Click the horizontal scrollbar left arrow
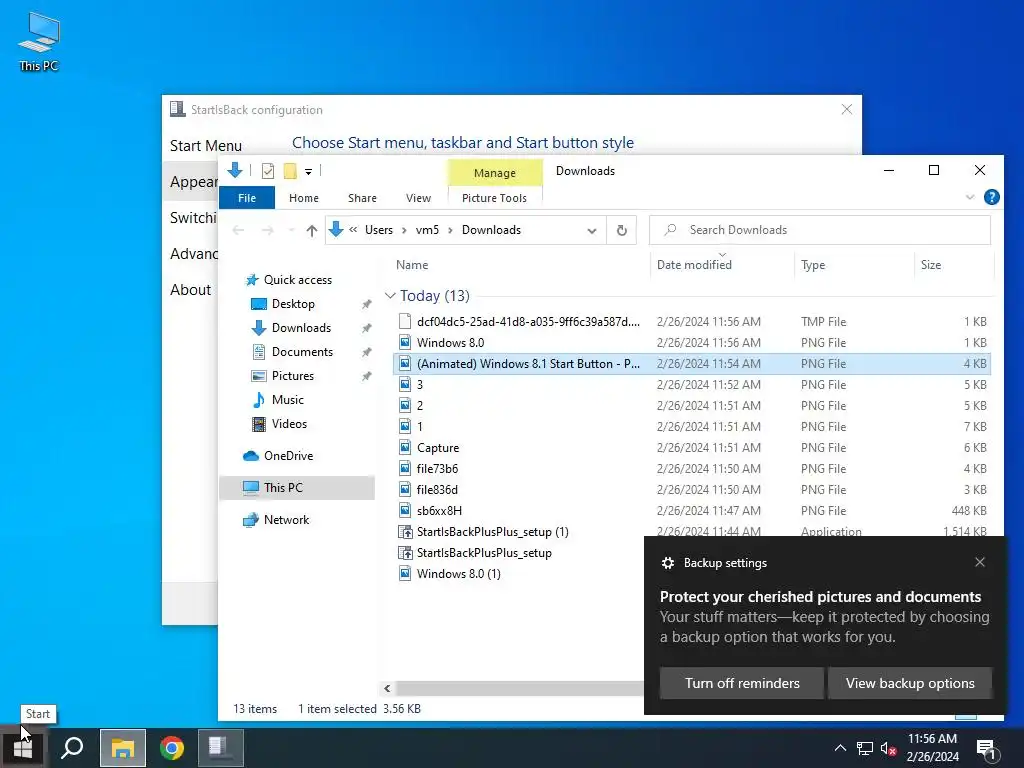This screenshot has height=768, width=1024. point(387,688)
